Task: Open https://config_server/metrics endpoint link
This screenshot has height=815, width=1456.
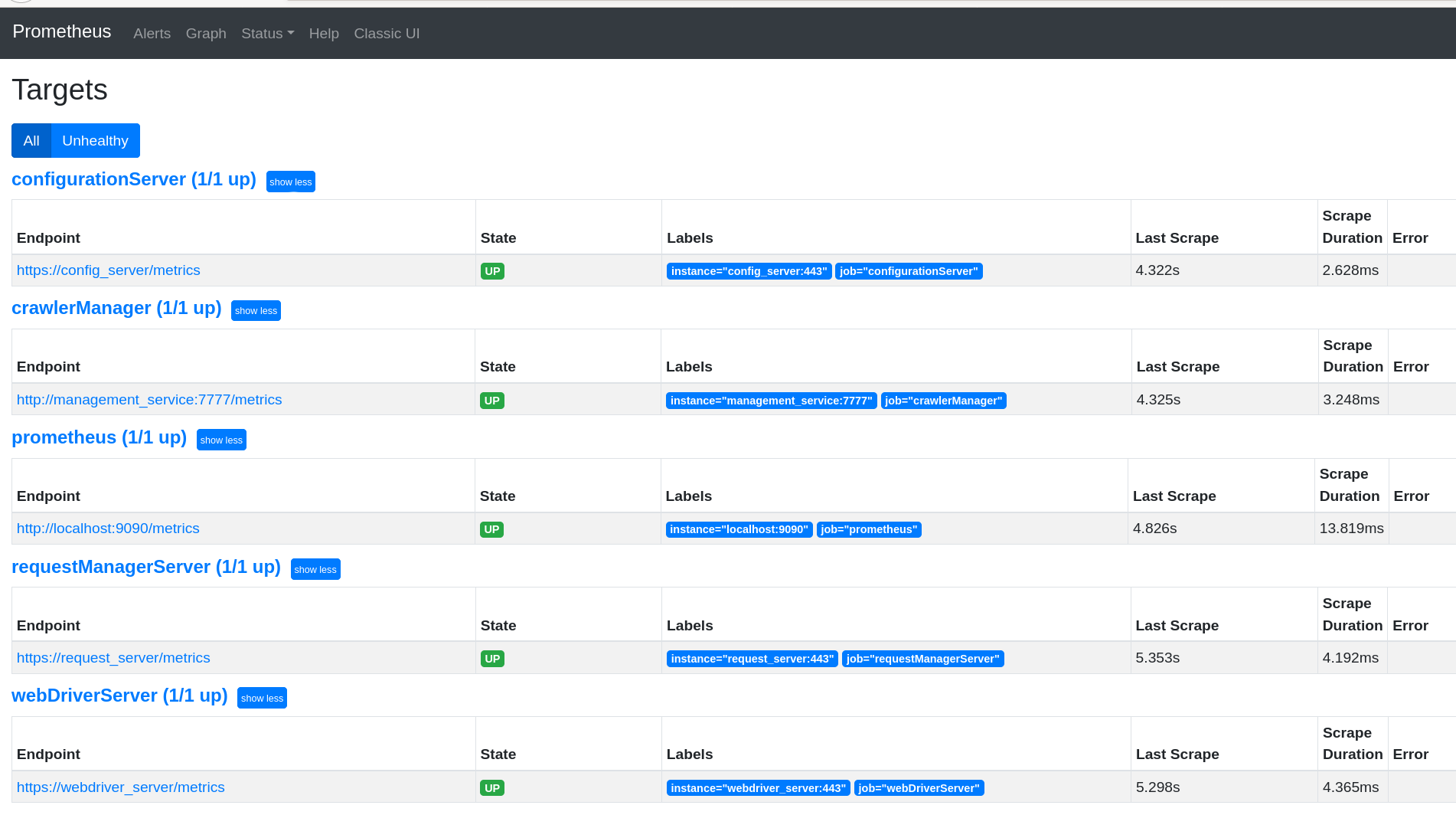Action: pos(109,270)
